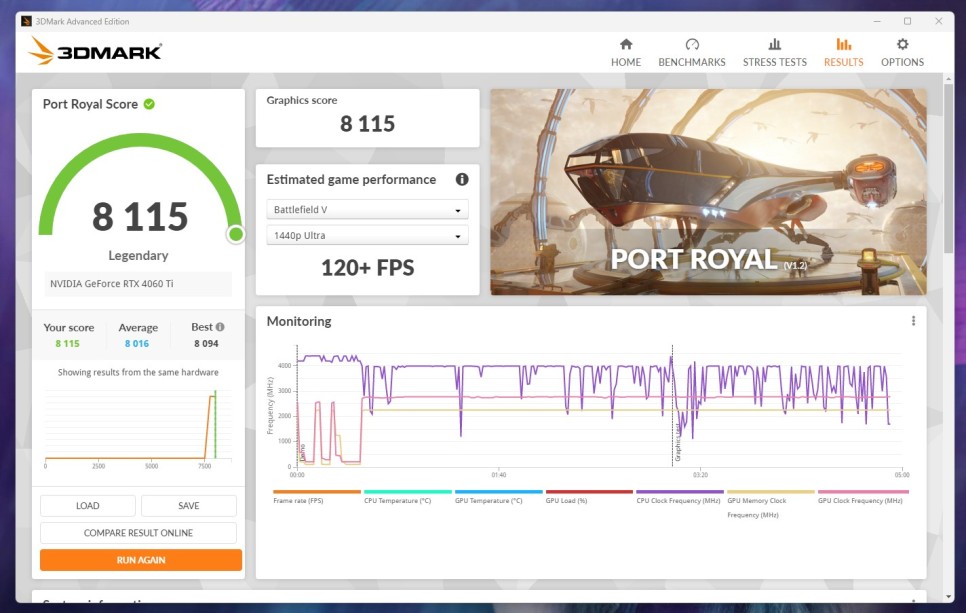The width and height of the screenshot is (966, 613).
Task: Open the Monitoring panel three-dot menu
Action: pyautogui.click(x=913, y=321)
